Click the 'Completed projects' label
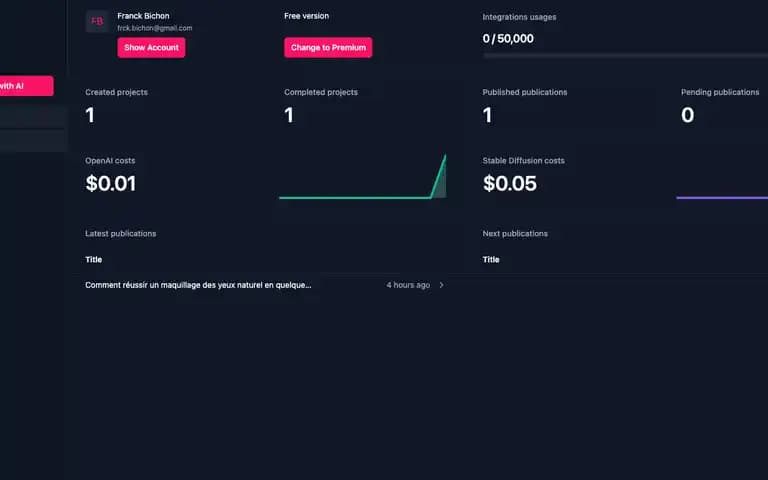This screenshot has height=480, width=768. pyautogui.click(x=321, y=92)
